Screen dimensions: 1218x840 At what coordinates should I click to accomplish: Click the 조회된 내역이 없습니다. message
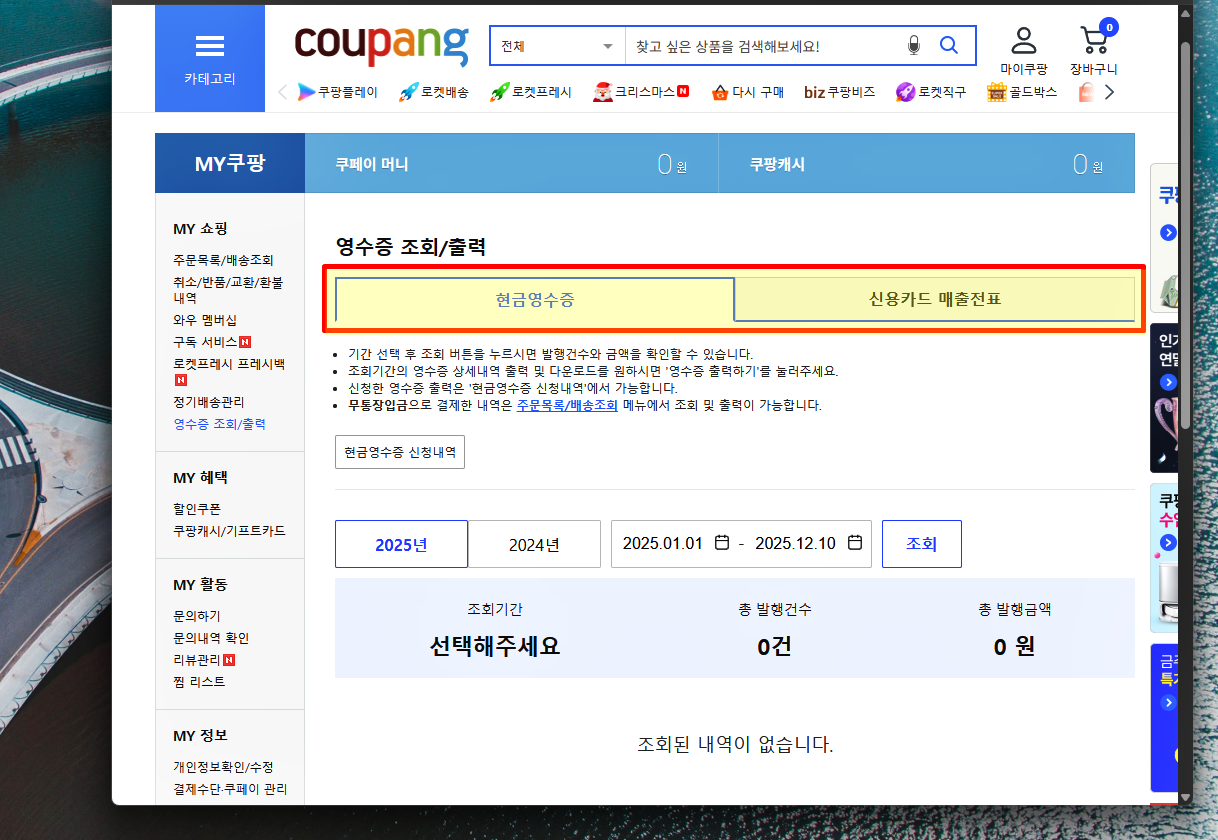[735, 745]
